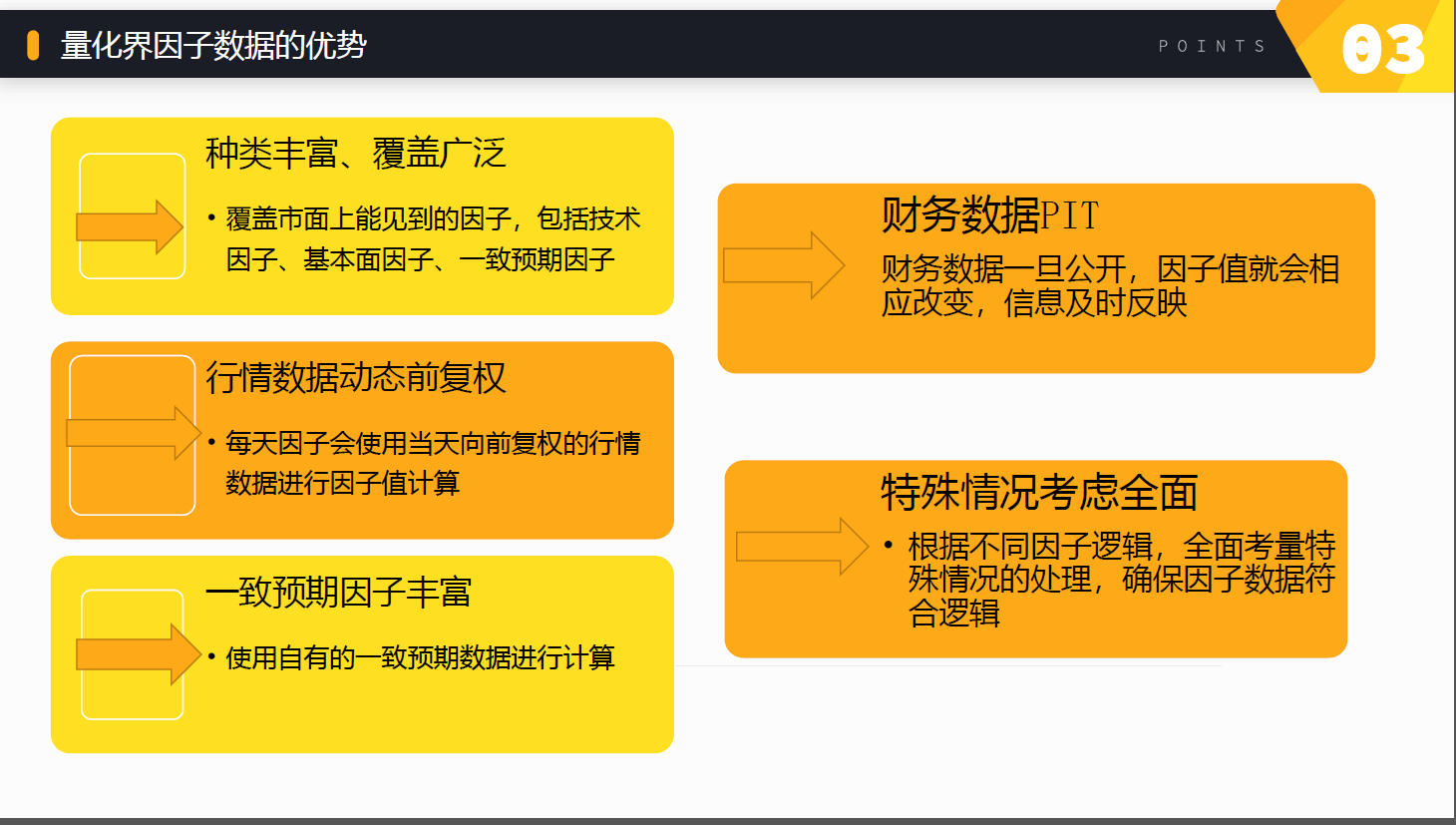Click the slide title 量化界因子数据的优势
This screenshot has height=825, width=1456.
[213, 45]
